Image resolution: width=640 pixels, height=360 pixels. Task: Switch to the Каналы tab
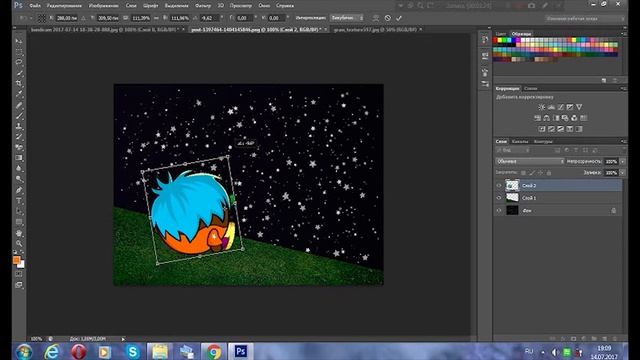click(x=520, y=142)
